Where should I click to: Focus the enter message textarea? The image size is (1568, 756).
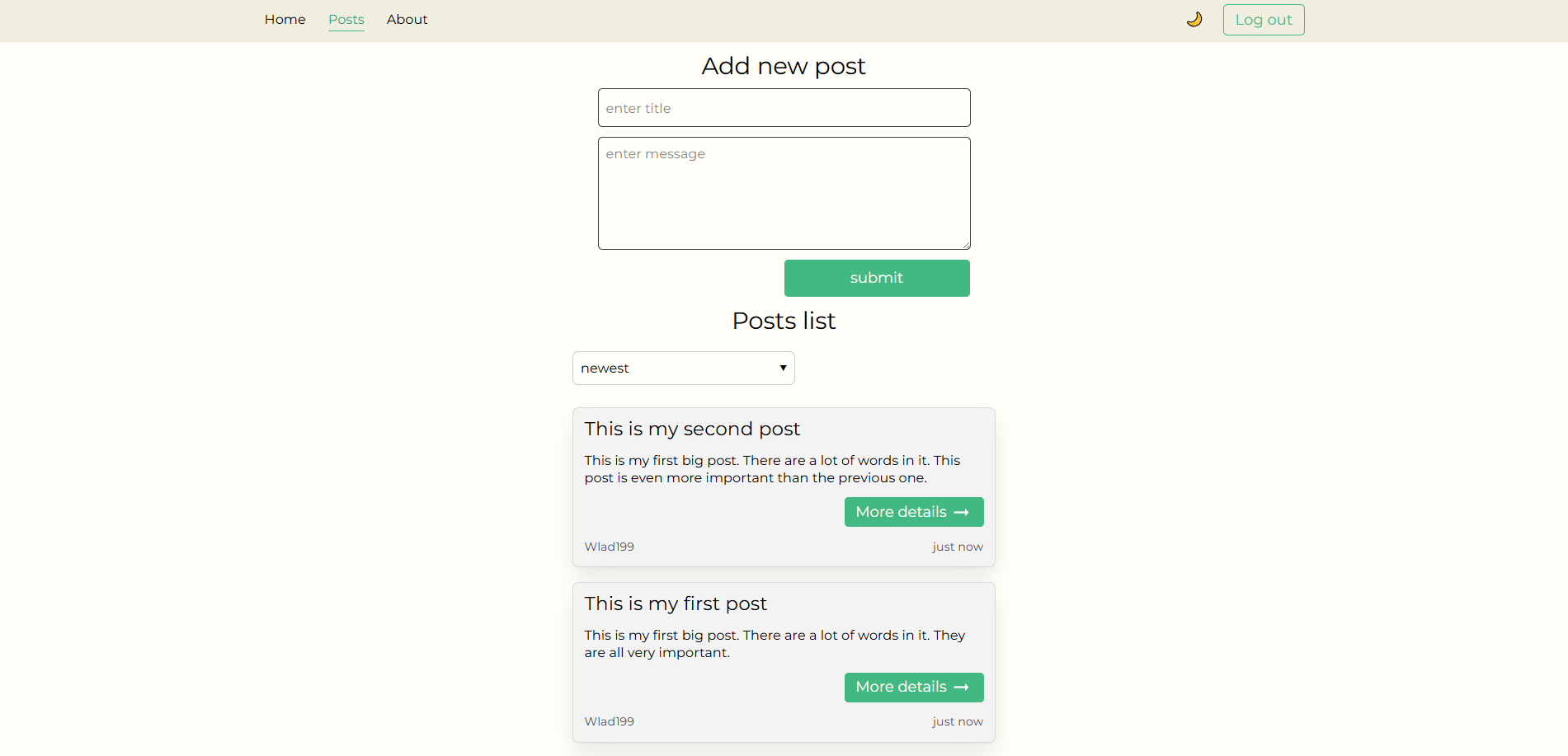pyautogui.click(x=784, y=193)
